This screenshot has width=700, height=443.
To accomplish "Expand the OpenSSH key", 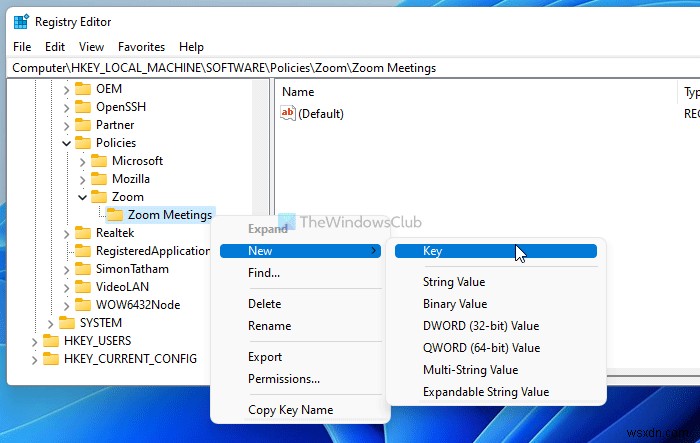I will pyautogui.click(x=66, y=108).
